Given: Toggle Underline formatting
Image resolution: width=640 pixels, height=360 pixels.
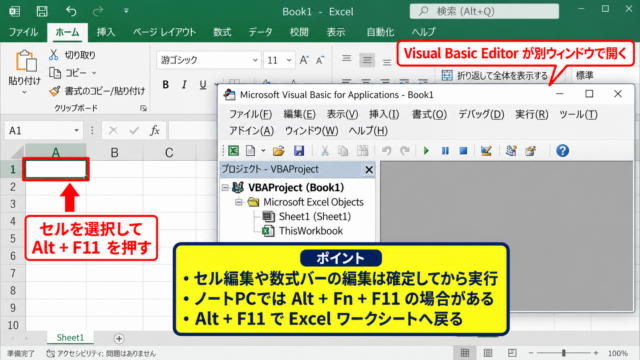Looking at the screenshot, I should (202, 84).
